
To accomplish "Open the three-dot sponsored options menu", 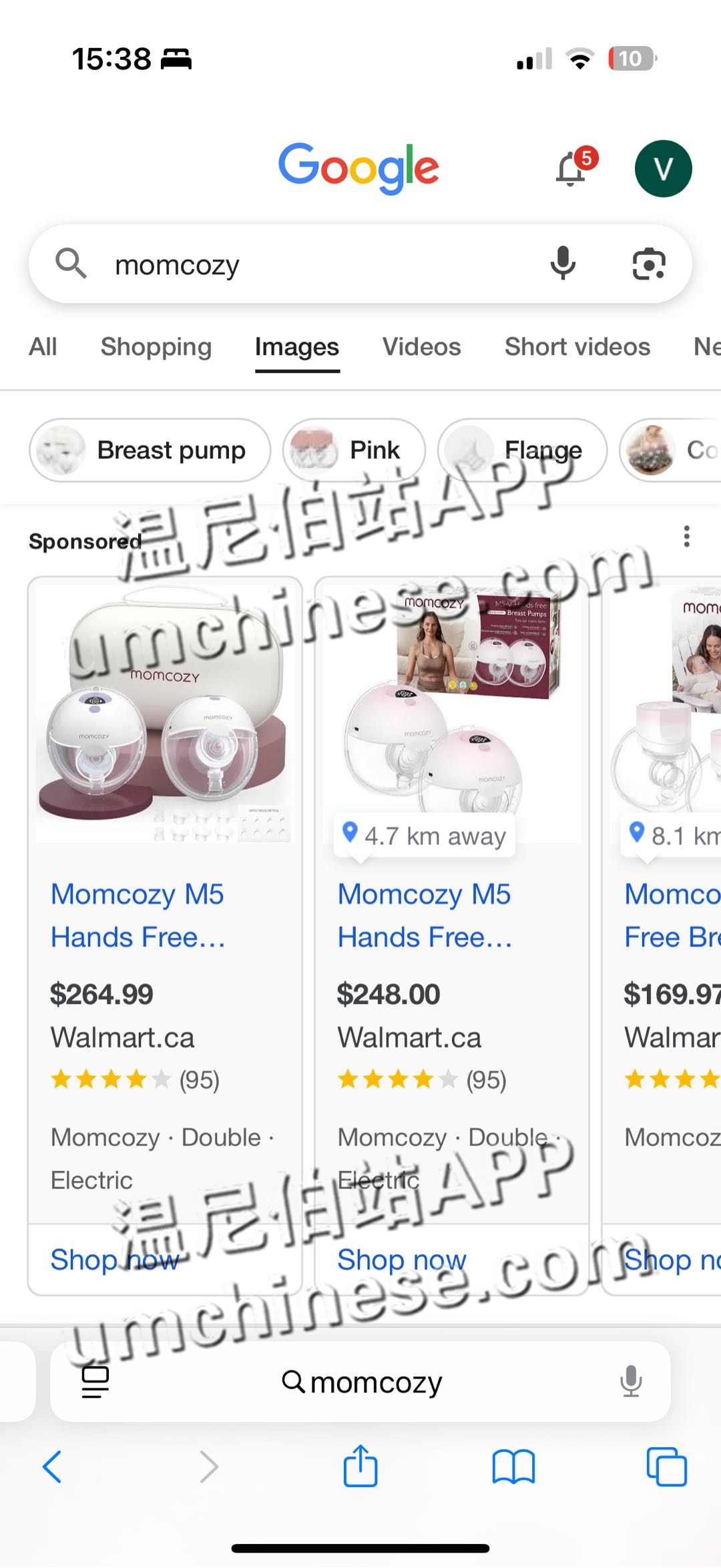I will 686,537.
